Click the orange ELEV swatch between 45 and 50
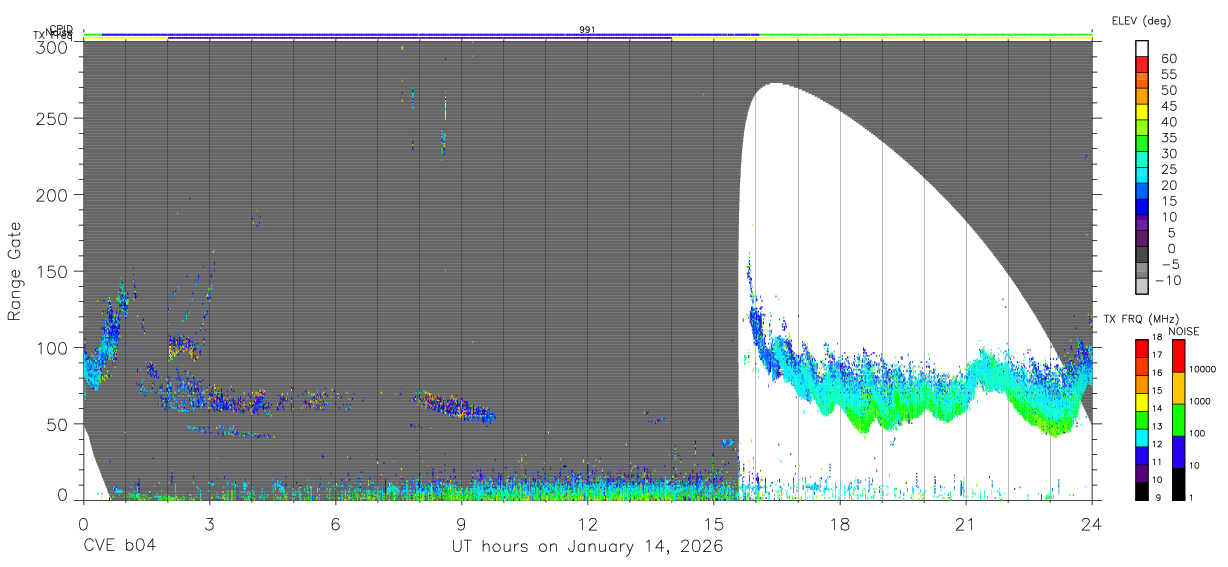 point(1142,97)
